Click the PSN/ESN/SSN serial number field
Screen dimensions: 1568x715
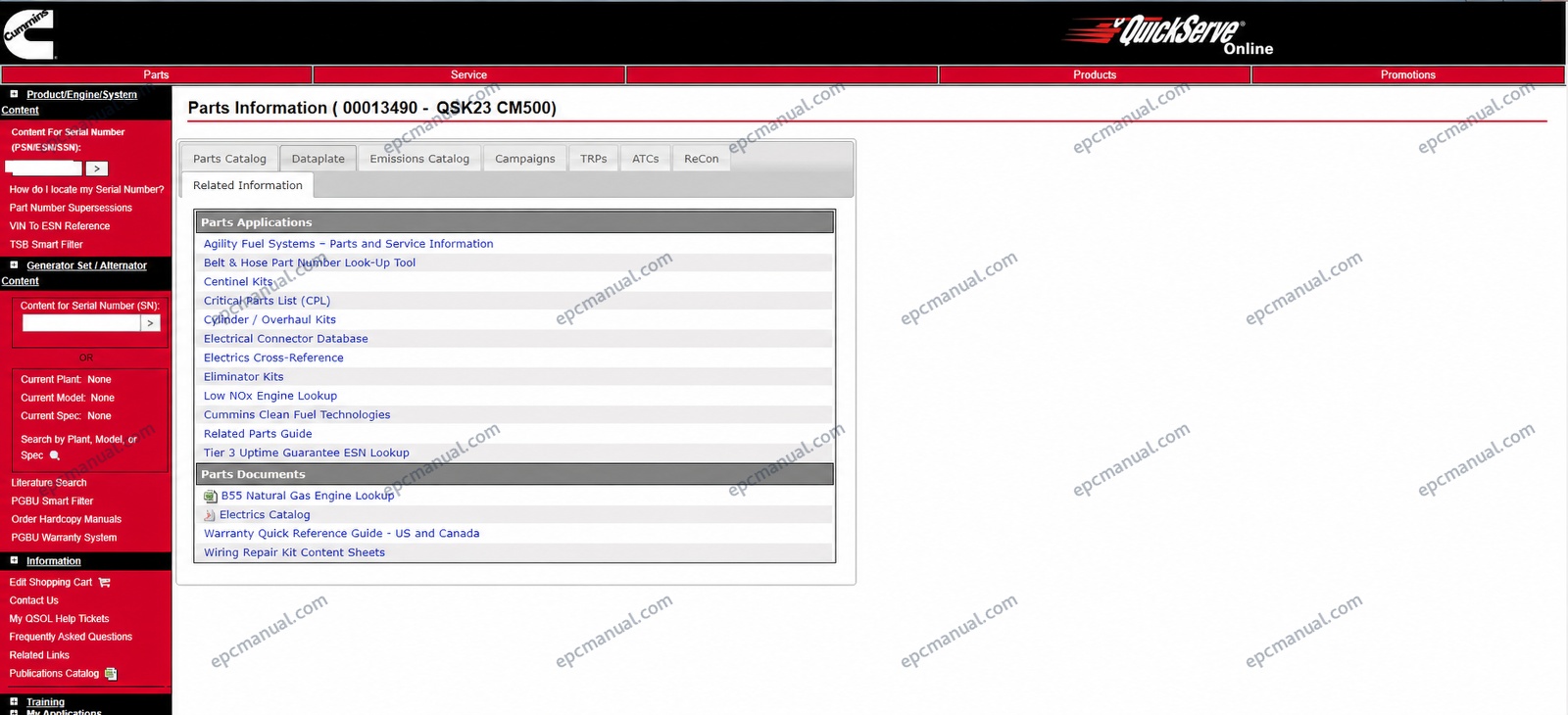click(x=43, y=168)
